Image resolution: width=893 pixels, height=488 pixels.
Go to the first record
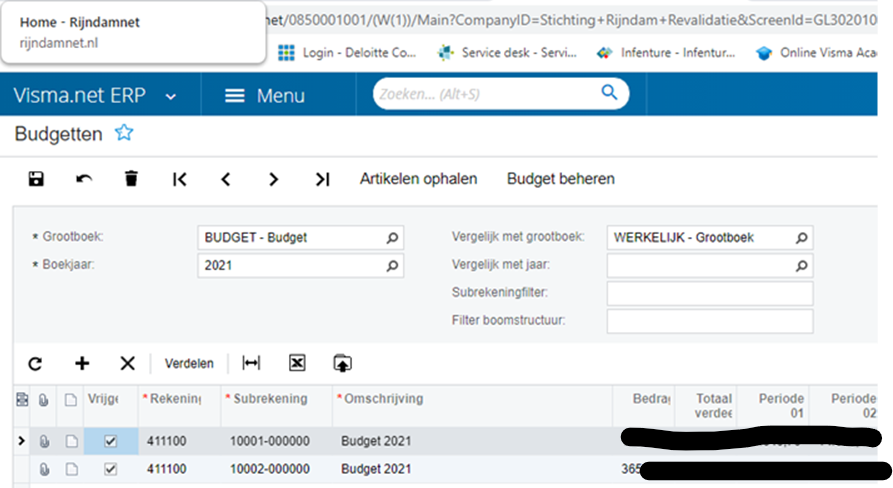pyautogui.click(x=179, y=179)
